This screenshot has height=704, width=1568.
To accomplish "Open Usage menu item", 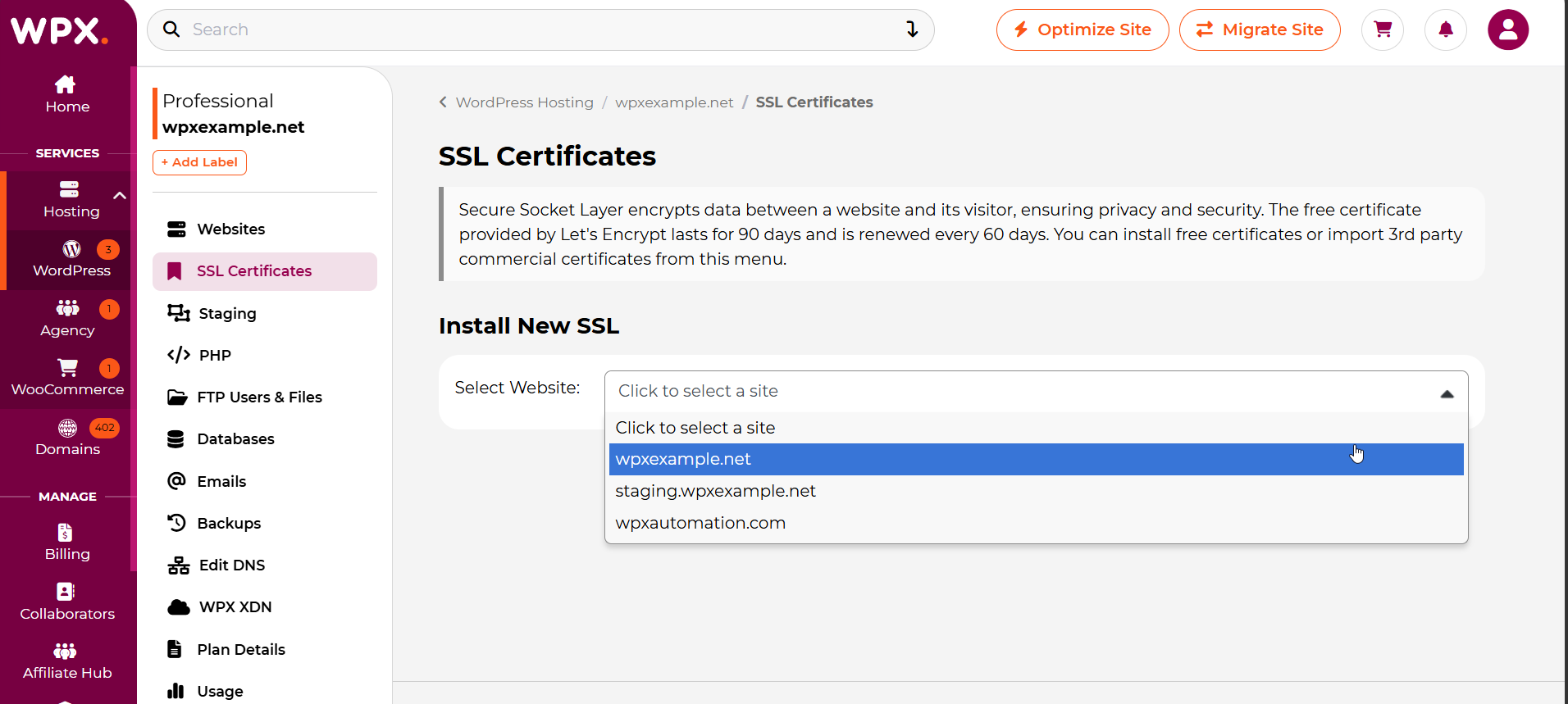I will pyautogui.click(x=265, y=691).
